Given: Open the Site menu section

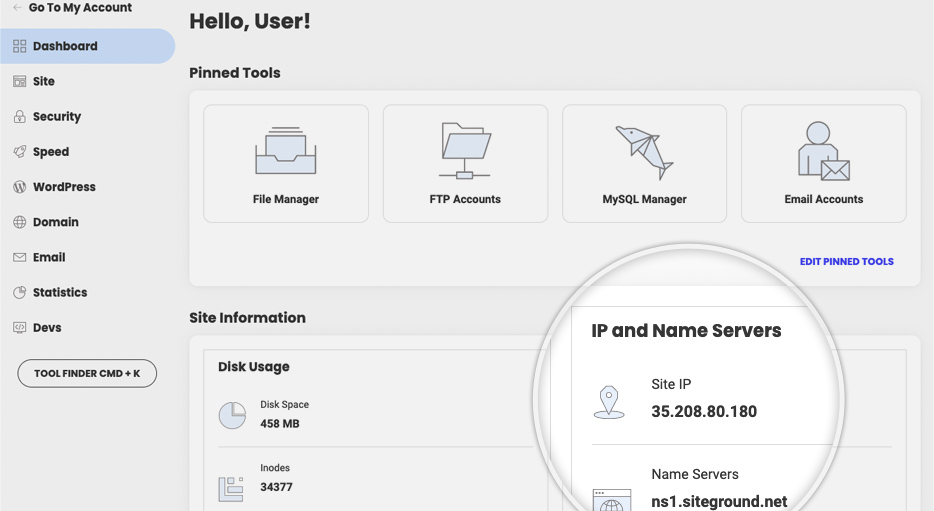Looking at the screenshot, I should [x=43, y=81].
